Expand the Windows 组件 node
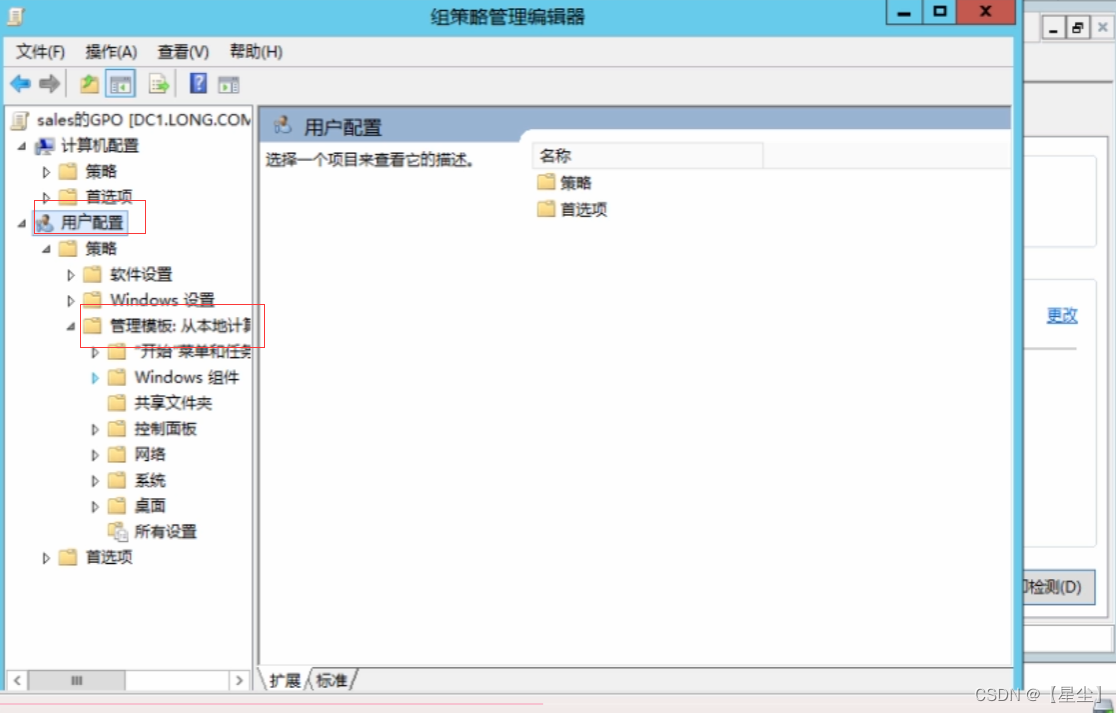 pos(95,378)
